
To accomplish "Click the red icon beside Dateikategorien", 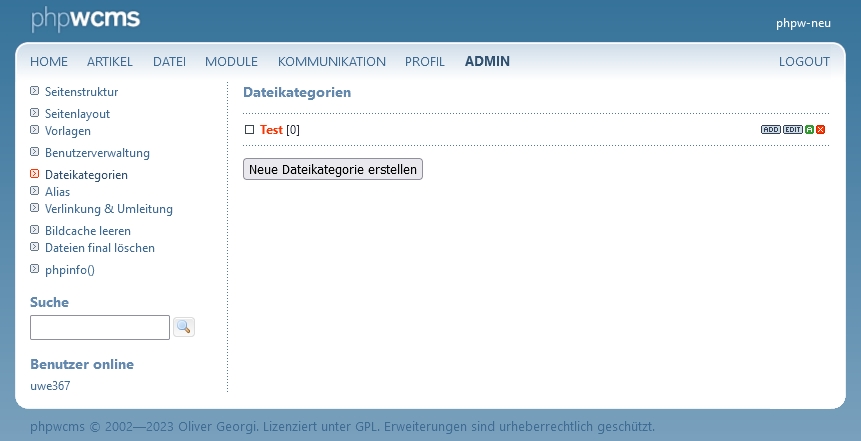I will pos(35,174).
